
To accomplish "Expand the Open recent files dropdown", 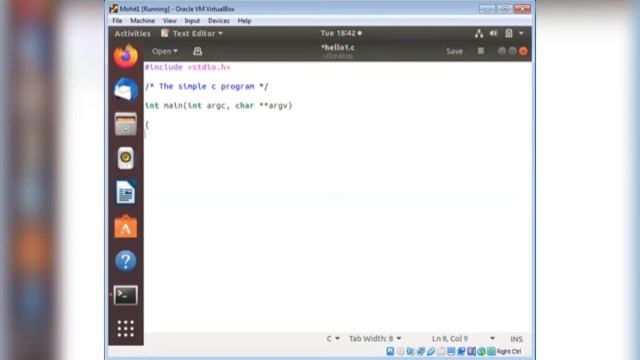I will coord(165,51).
